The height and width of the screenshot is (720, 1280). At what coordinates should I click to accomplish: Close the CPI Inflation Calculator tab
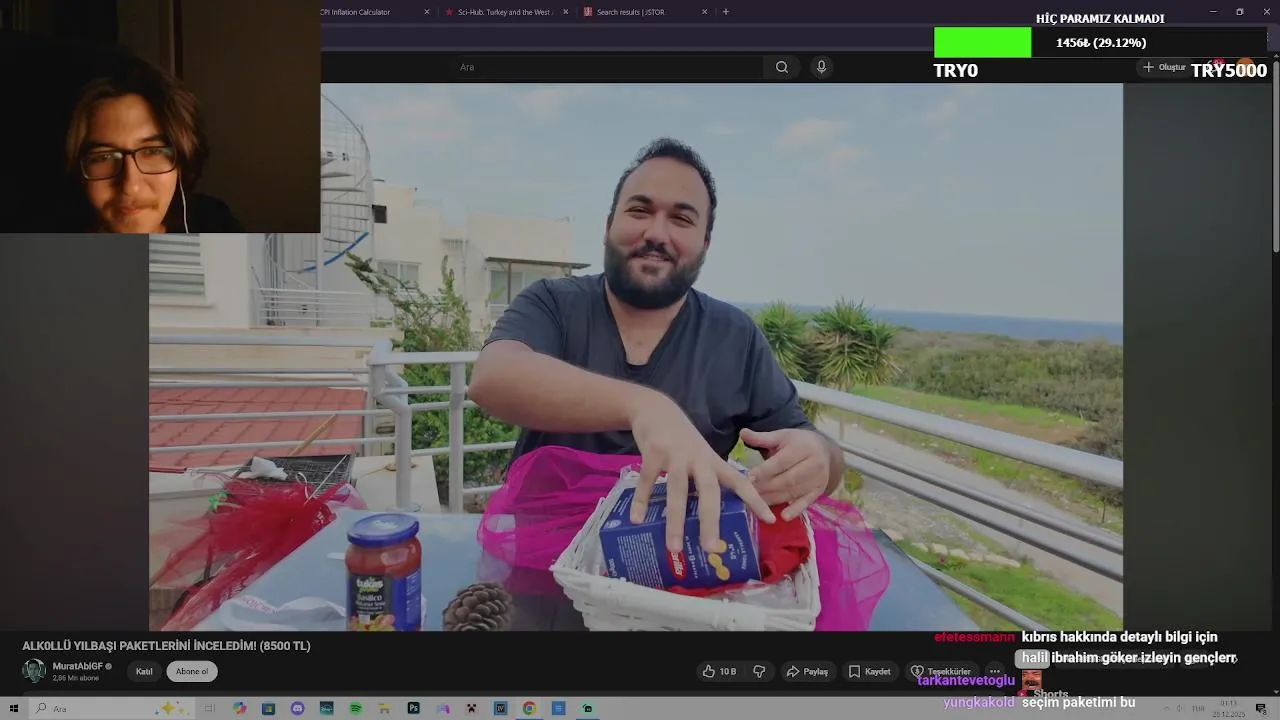tap(427, 12)
